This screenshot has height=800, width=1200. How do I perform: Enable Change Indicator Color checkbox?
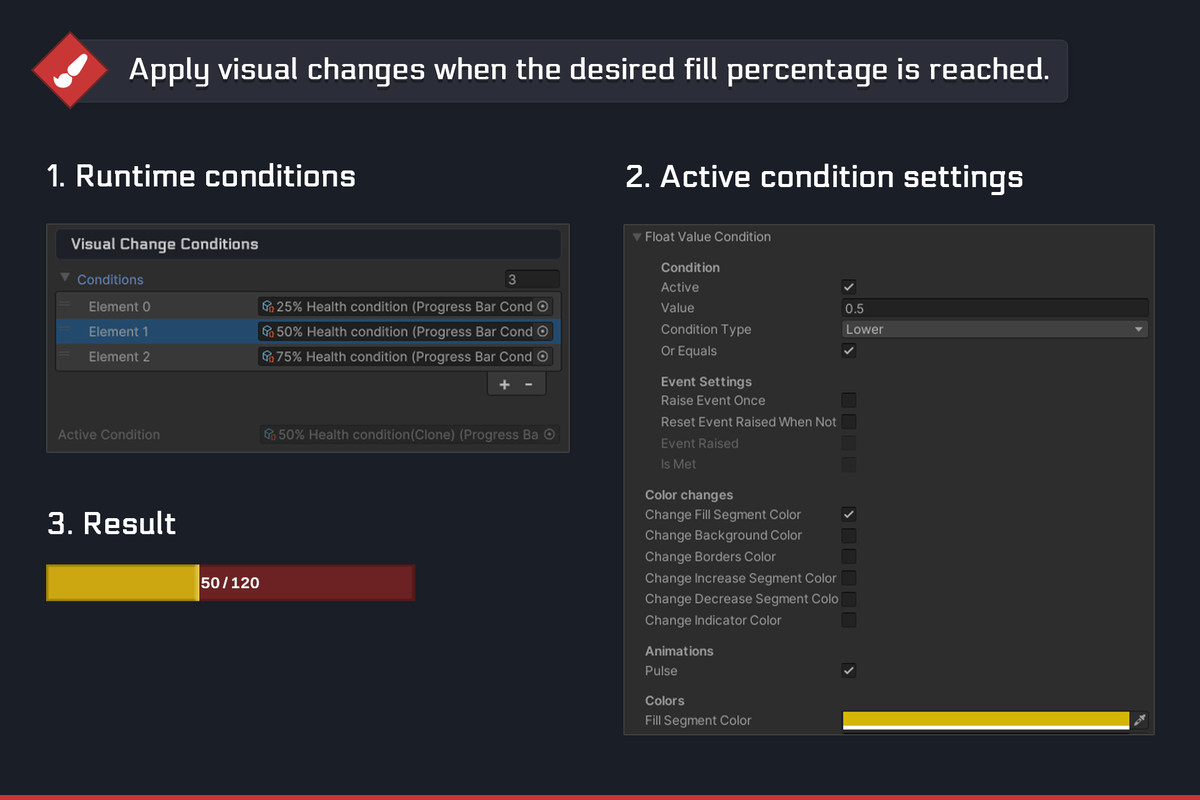tap(849, 620)
